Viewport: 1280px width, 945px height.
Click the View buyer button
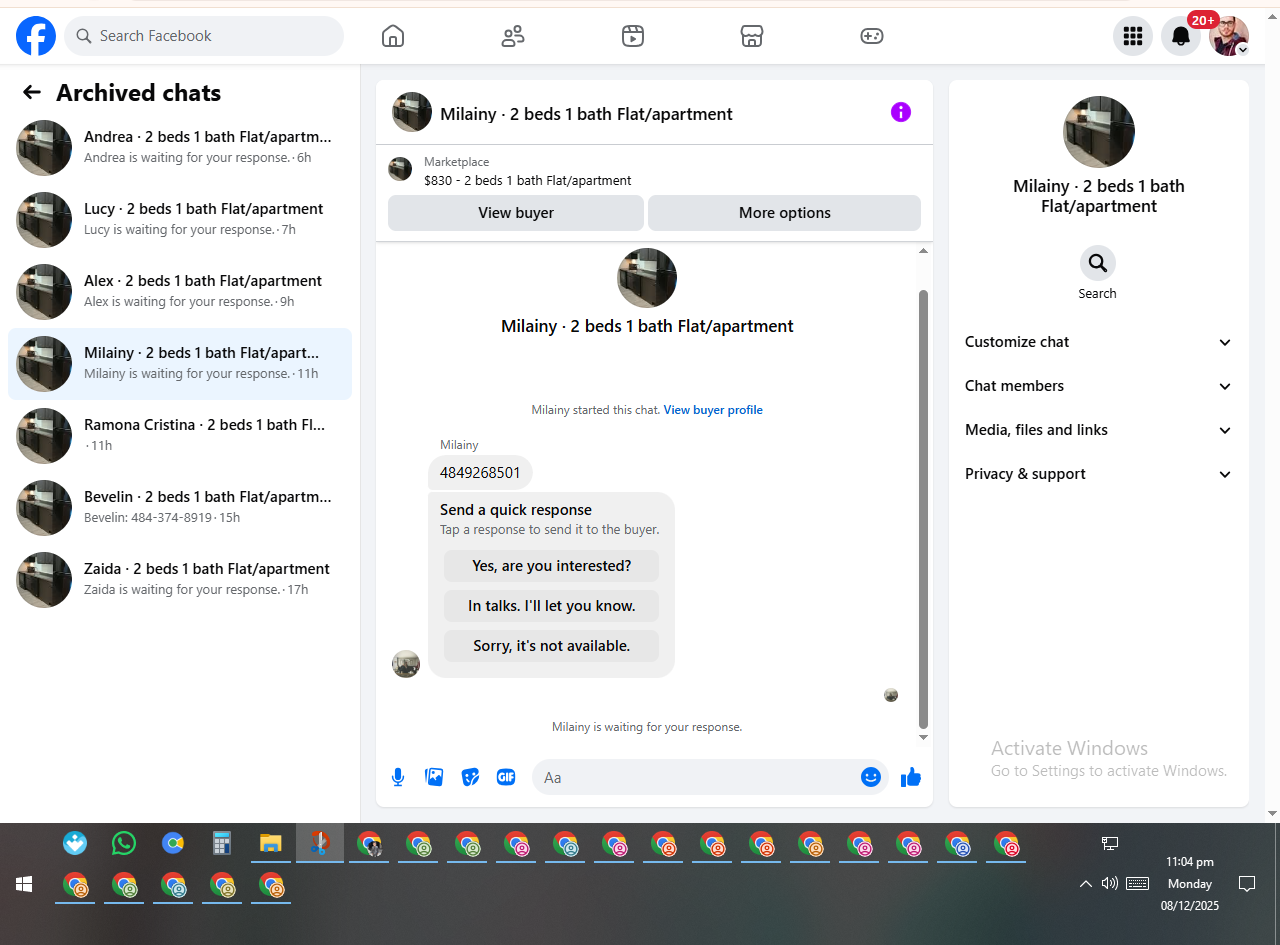pos(516,213)
